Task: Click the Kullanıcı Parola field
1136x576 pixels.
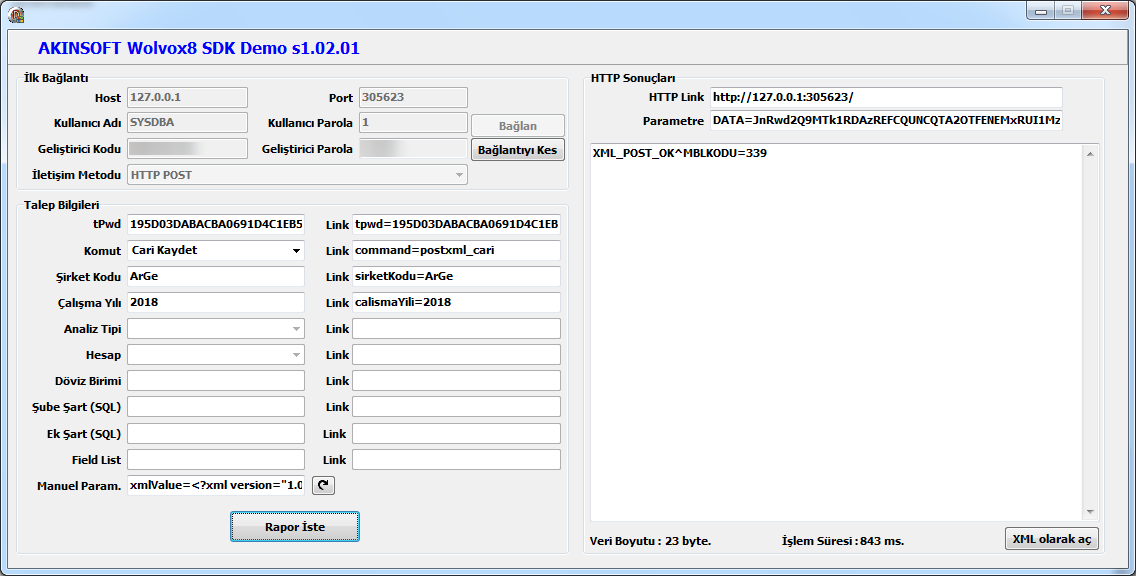Action: click(413, 122)
